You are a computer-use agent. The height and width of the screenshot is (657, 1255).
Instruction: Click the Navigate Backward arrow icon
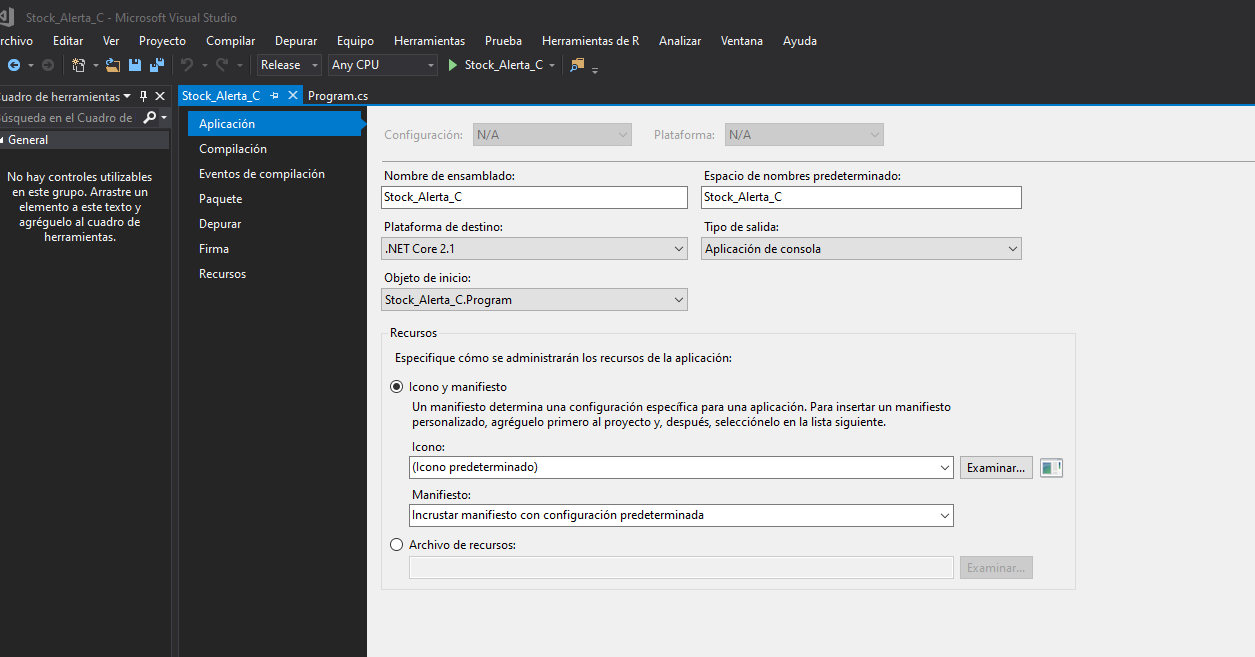pos(13,65)
